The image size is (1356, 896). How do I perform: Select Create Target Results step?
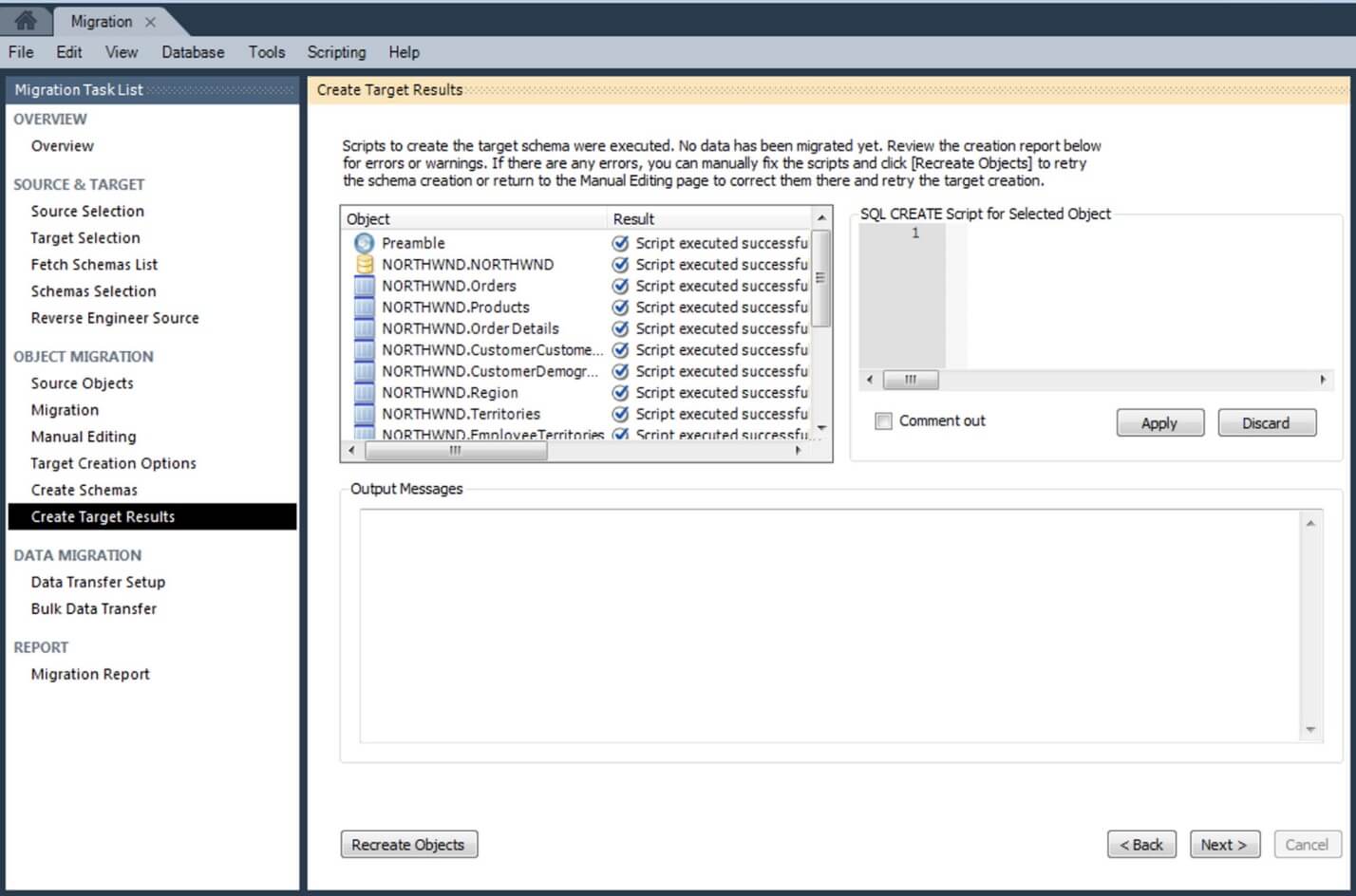click(x=152, y=516)
